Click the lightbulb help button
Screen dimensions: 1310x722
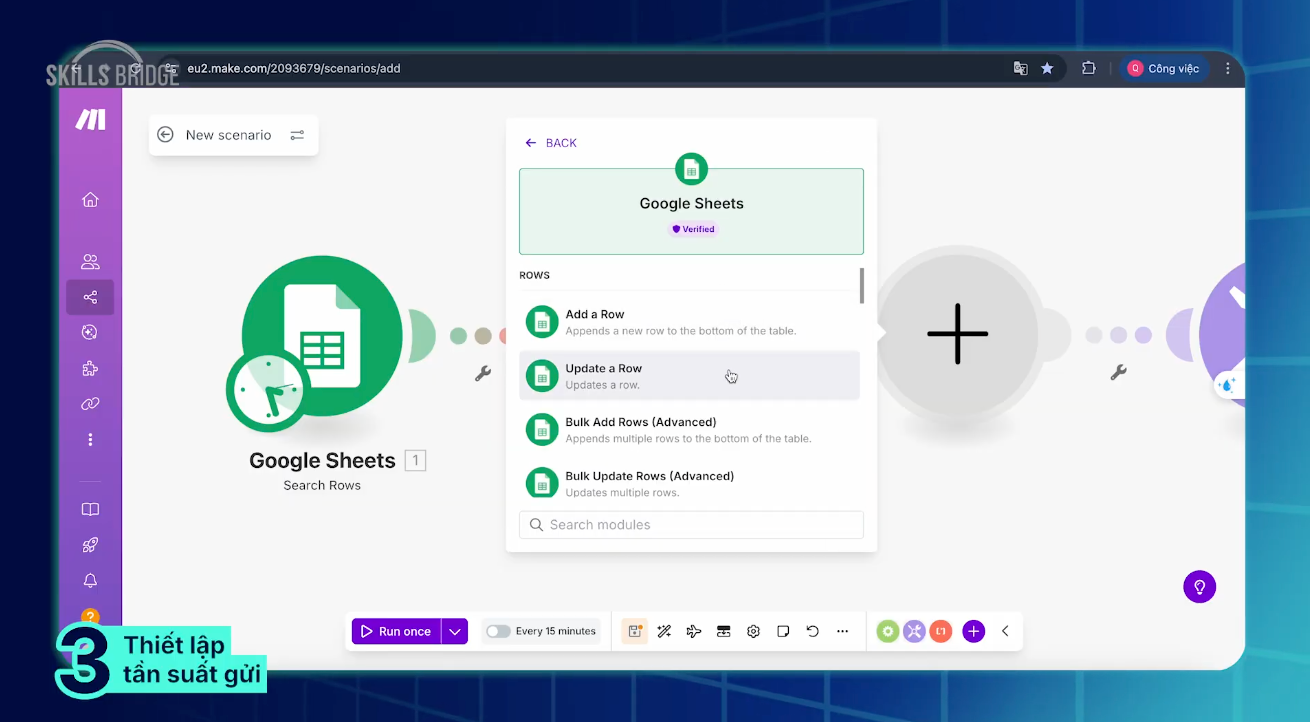pyautogui.click(x=1200, y=587)
